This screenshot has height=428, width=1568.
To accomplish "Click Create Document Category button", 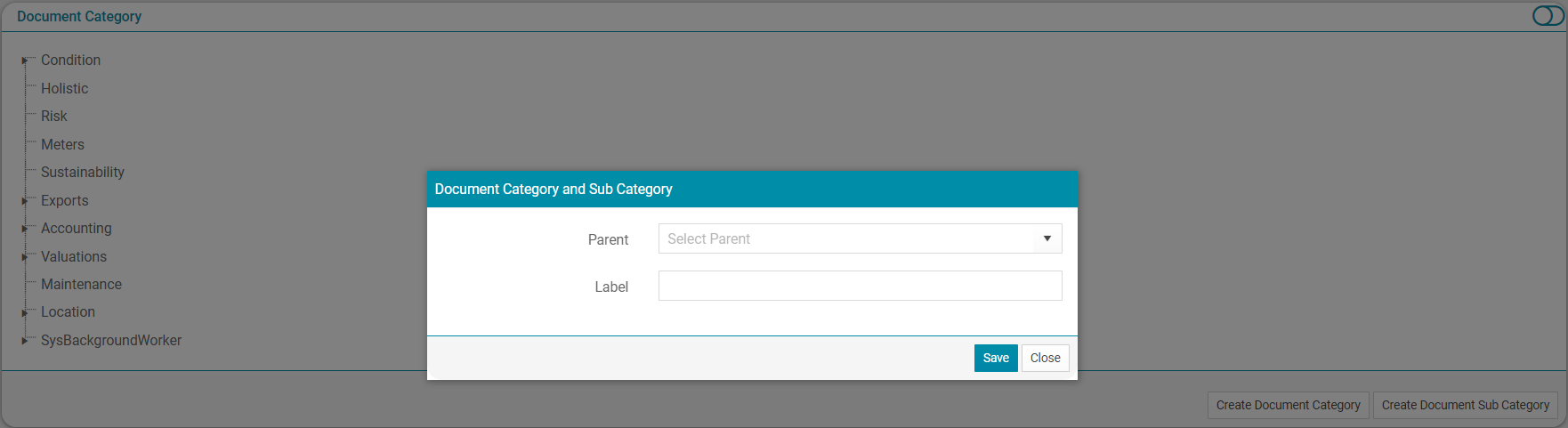I will 1288,405.
